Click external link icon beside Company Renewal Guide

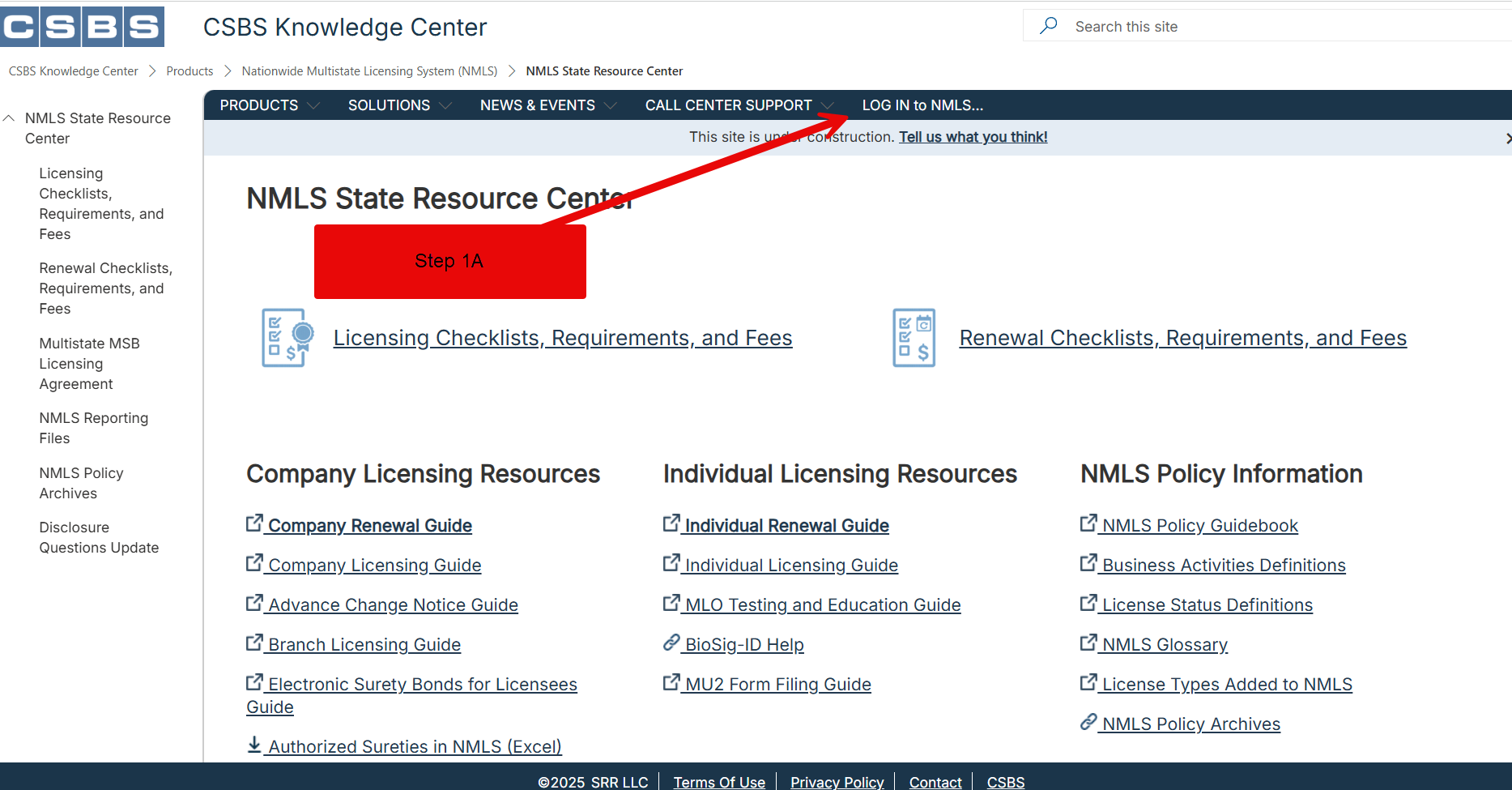pyautogui.click(x=254, y=524)
